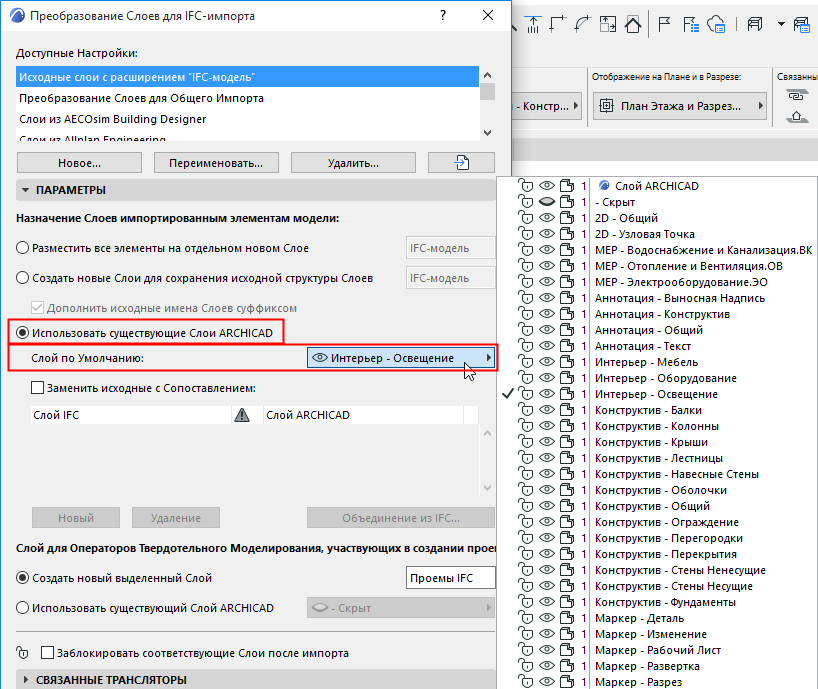Click the lock icon of Маркер - Деталь row

pyautogui.click(x=526, y=618)
